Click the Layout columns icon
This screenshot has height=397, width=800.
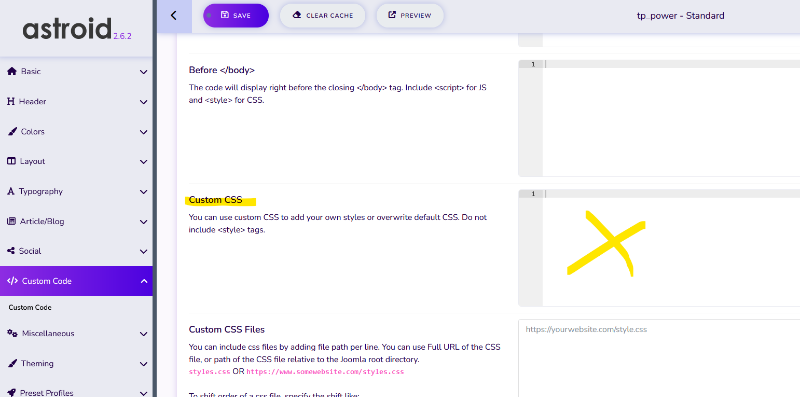pyautogui.click(x=11, y=161)
